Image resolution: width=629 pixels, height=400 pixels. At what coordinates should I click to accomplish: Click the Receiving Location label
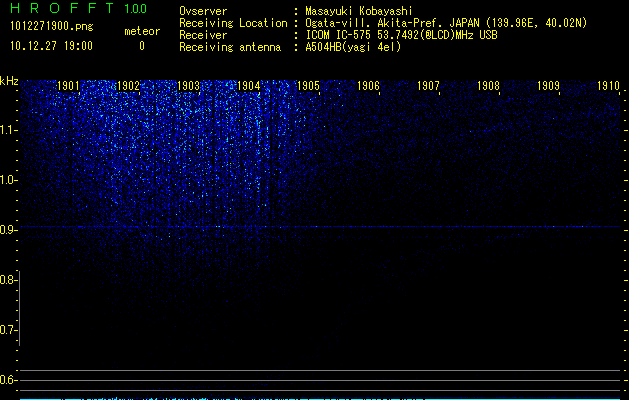(x=233, y=23)
